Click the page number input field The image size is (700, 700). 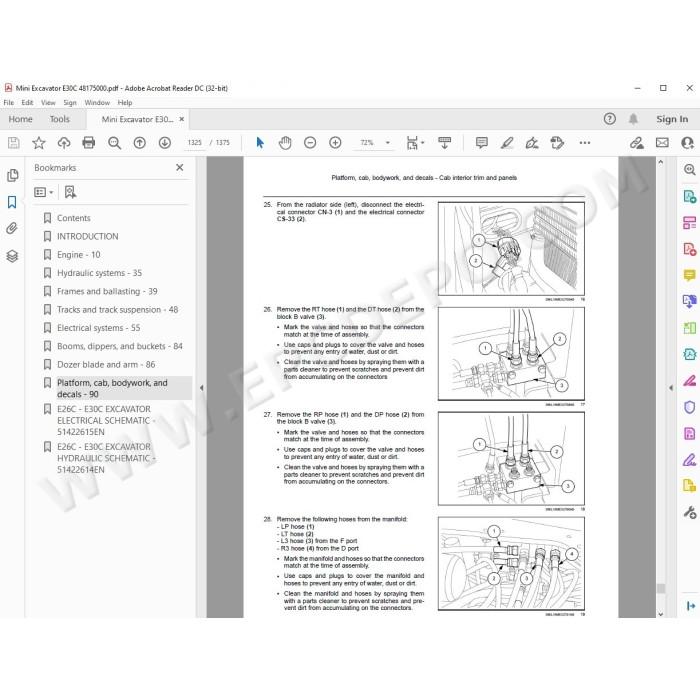point(195,143)
